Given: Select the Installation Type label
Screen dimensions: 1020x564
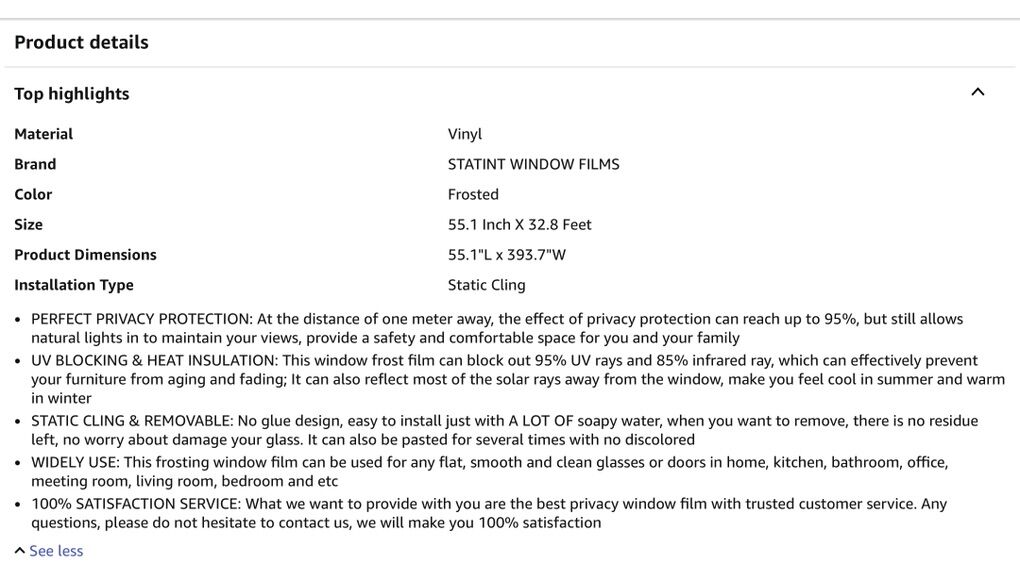Looking at the screenshot, I should 74,284.
